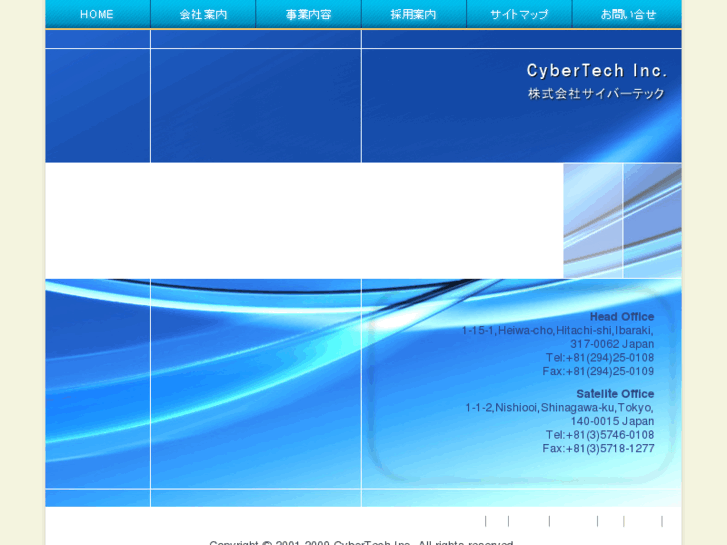Open the 事業内容 navigation tab
727x545 pixels.
308,14
